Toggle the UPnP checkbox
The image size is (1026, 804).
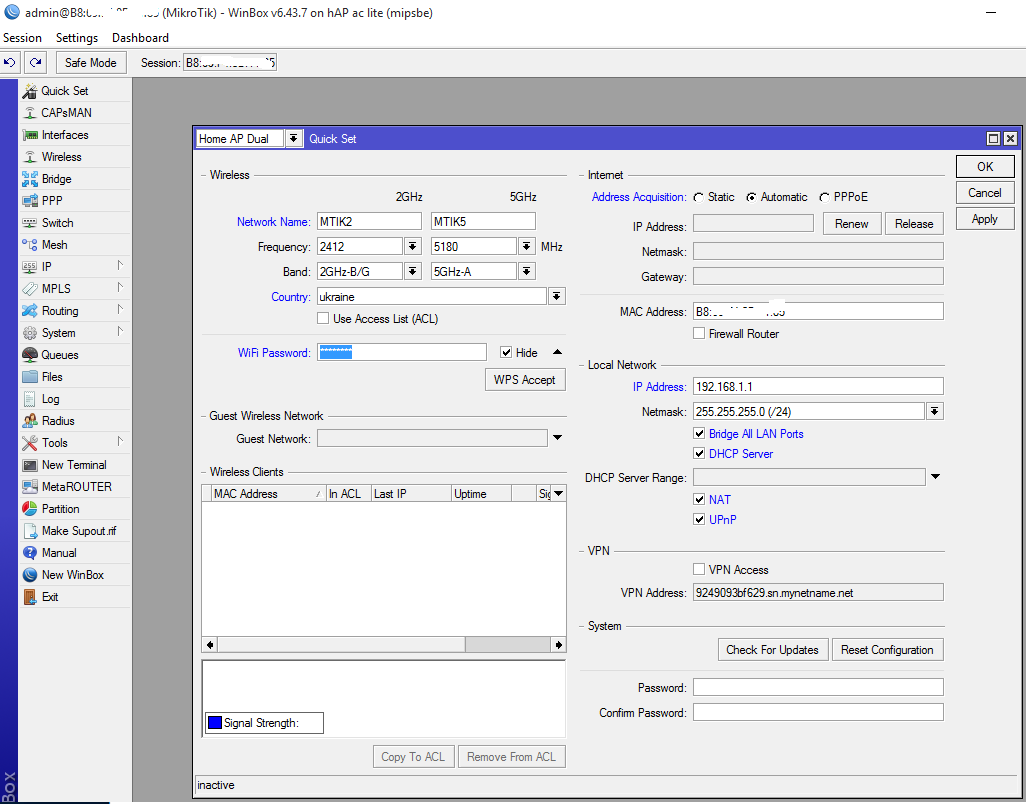pos(699,519)
